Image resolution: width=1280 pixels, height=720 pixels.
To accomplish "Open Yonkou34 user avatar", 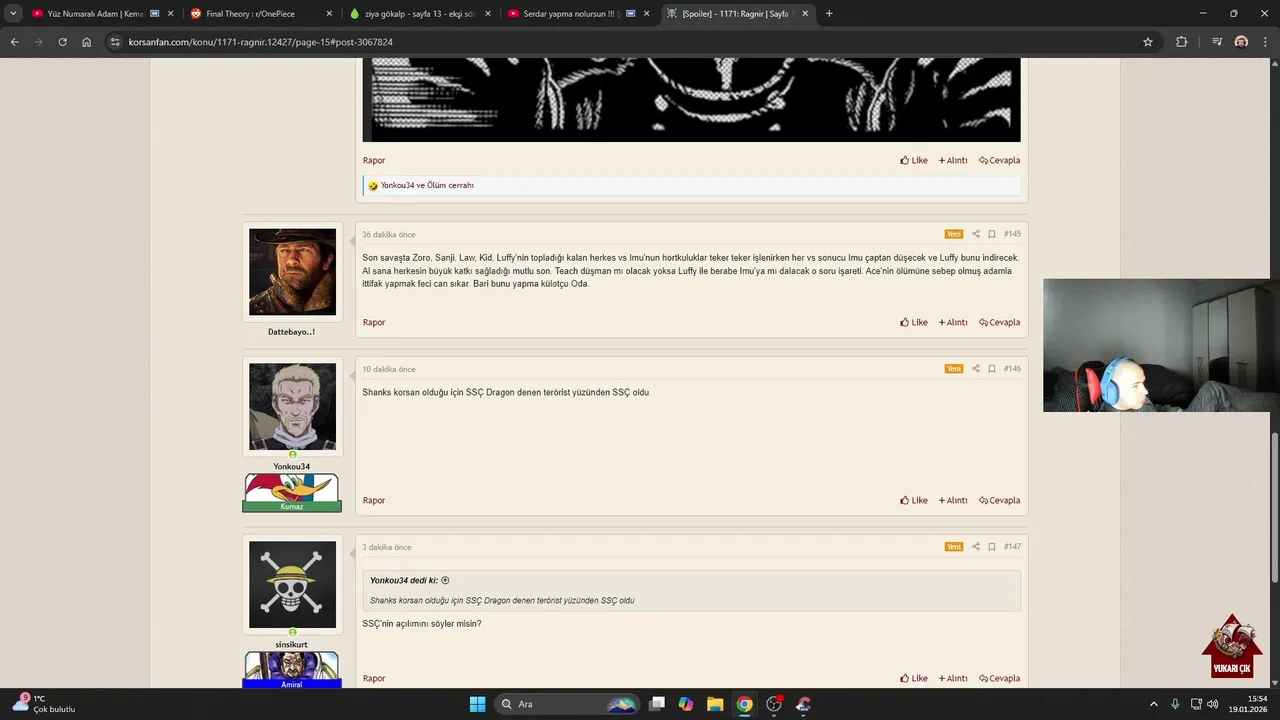I will pos(292,407).
